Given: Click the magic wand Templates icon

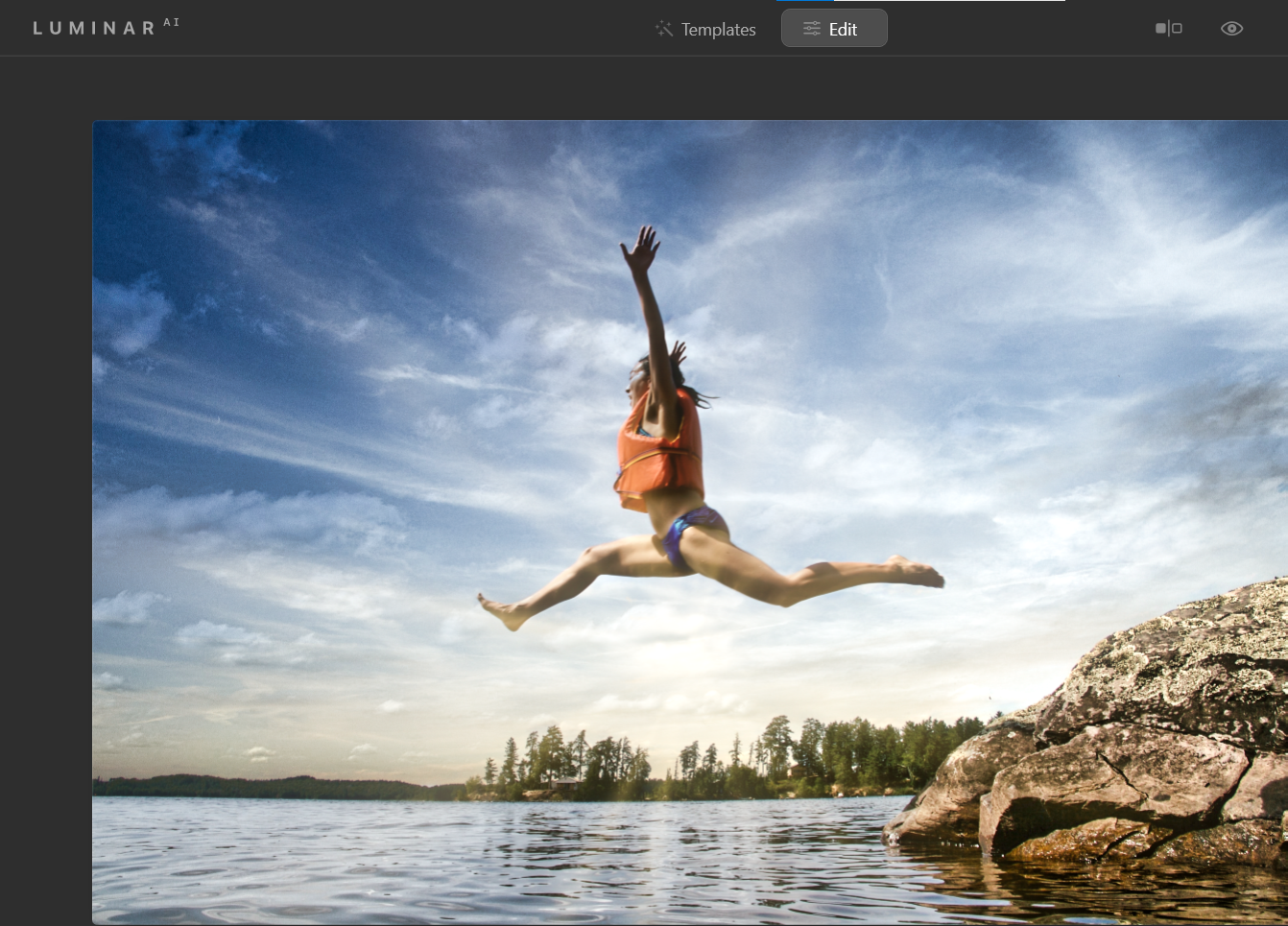Looking at the screenshot, I should tap(664, 29).
